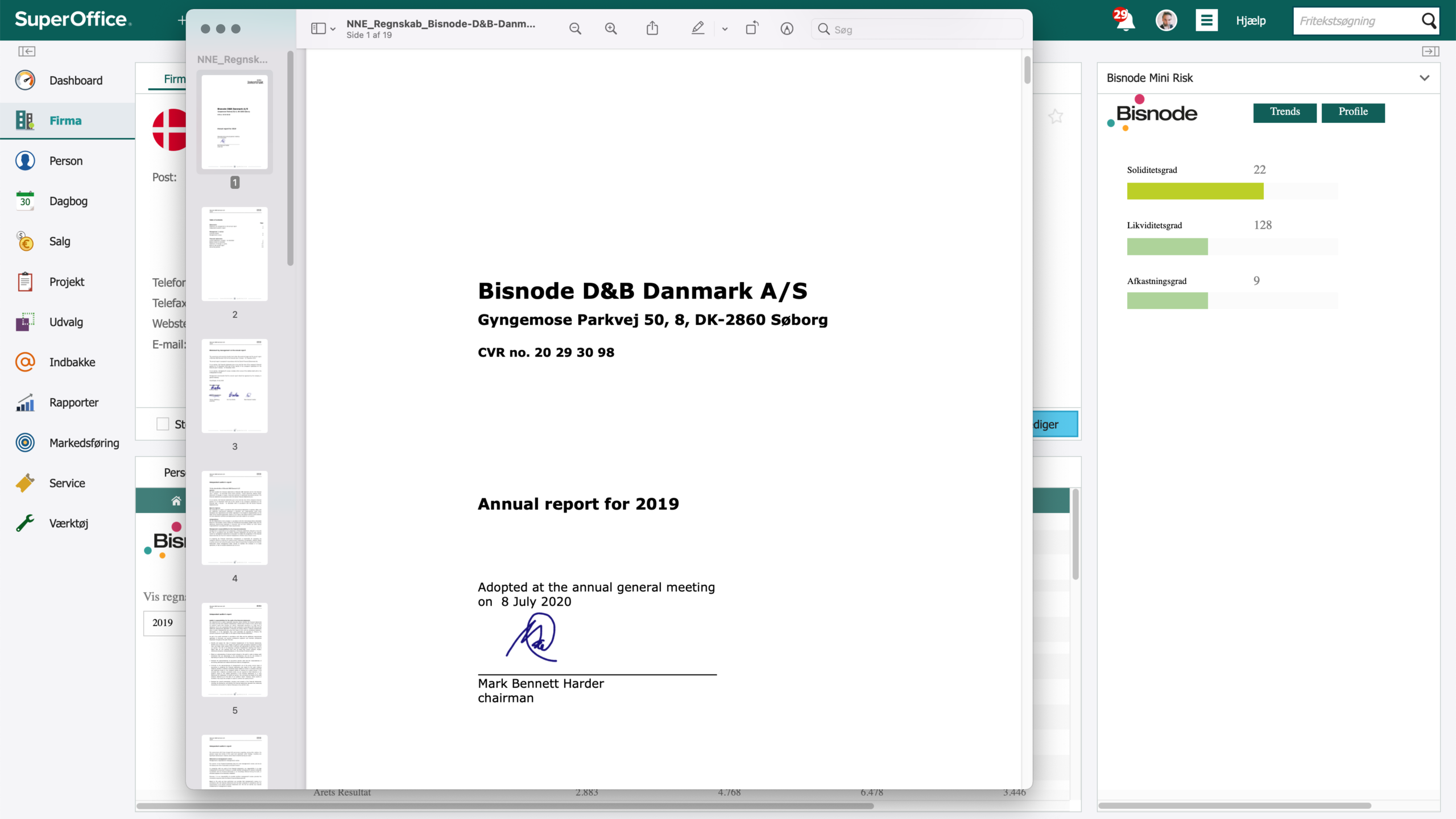Select the markup pen tool
Viewport: 1456px width, 819px height.
[x=698, y=28]
